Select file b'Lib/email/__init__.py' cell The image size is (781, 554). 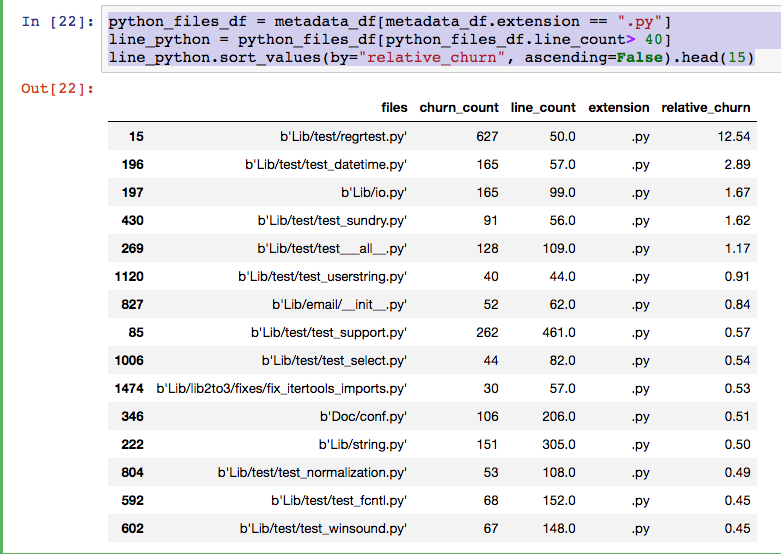click(x=339, y=304)
